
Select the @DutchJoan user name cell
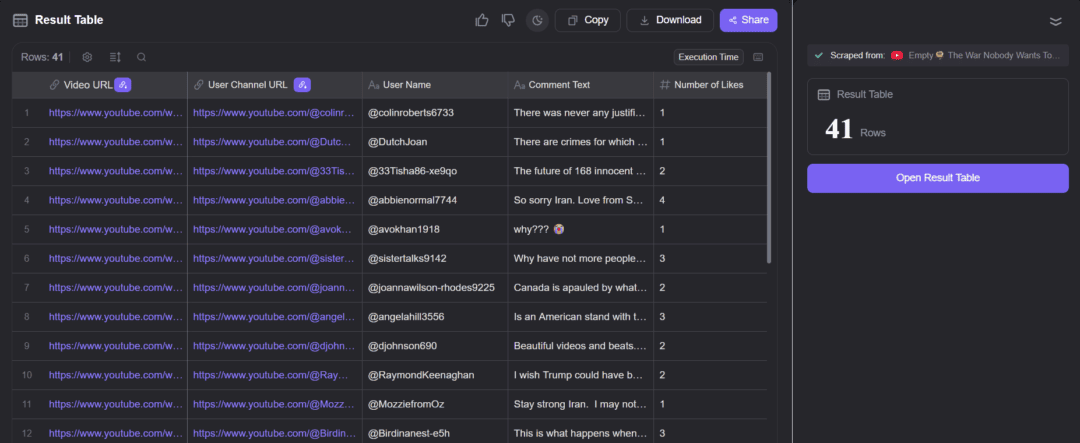435,141
